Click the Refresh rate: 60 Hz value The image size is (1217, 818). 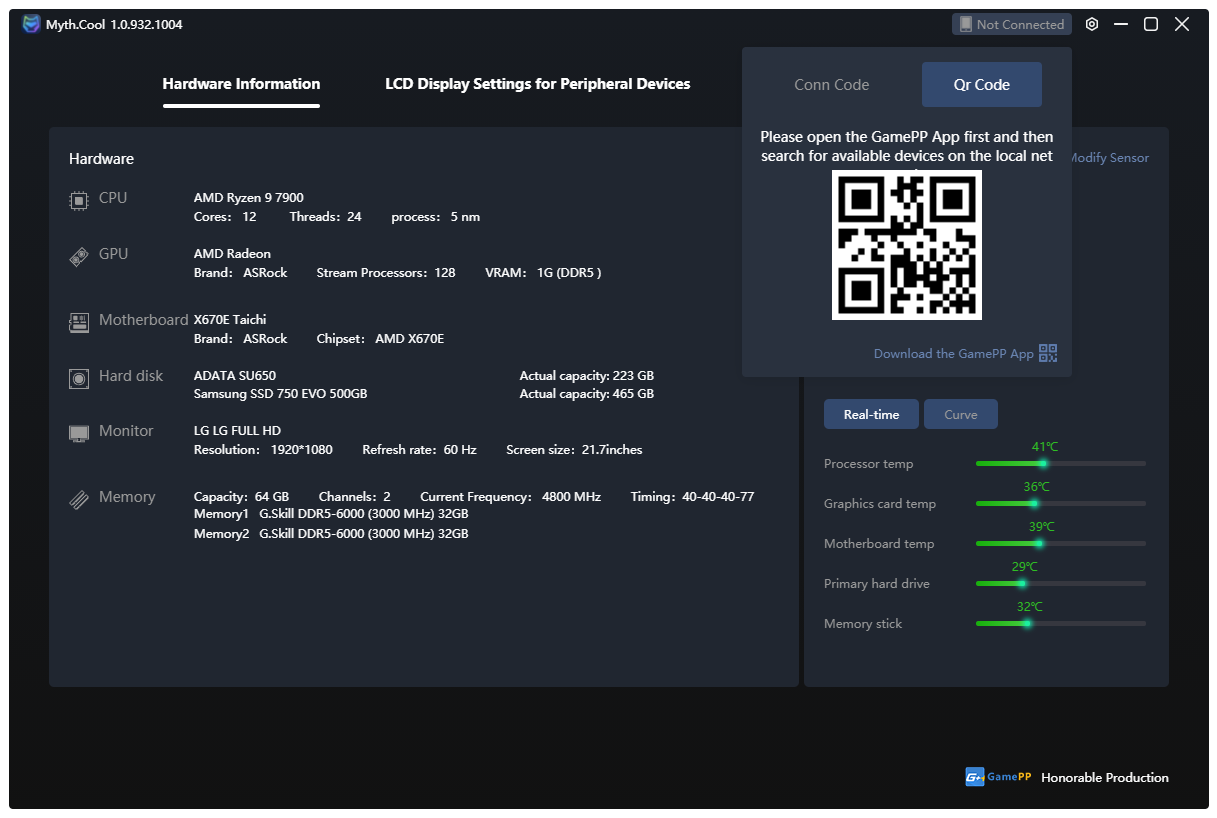pyautogui.click(x=419, y=450)
